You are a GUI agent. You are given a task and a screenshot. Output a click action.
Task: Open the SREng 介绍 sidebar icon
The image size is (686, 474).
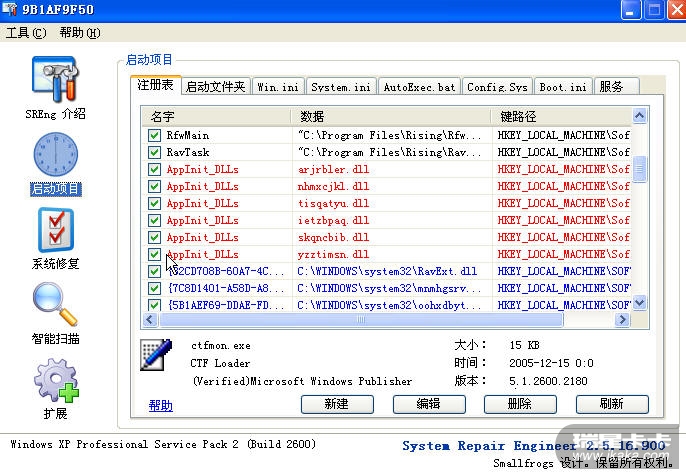55,79
